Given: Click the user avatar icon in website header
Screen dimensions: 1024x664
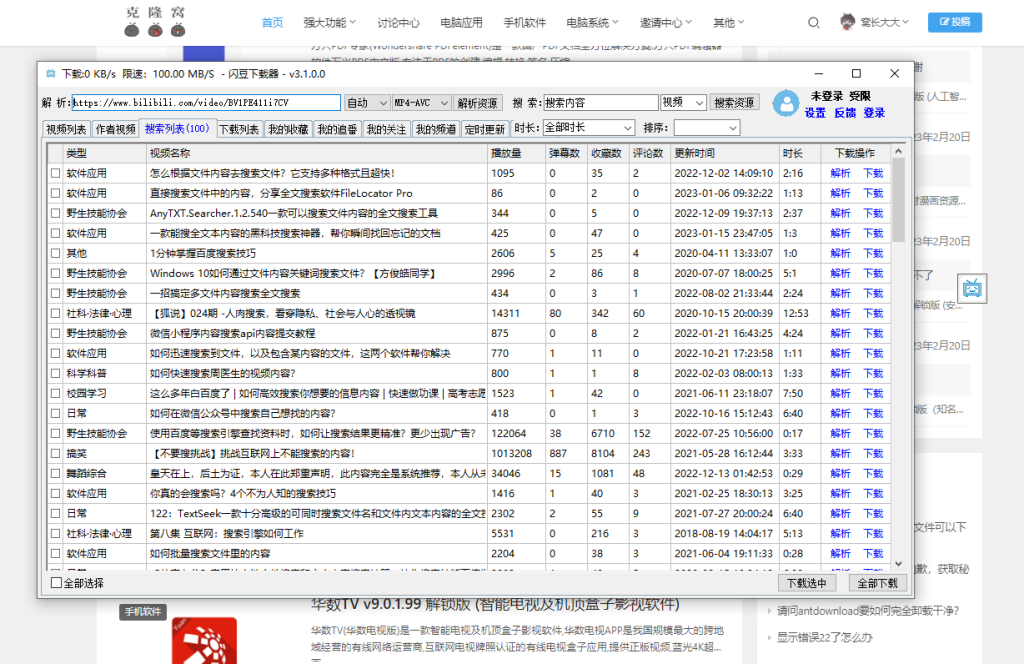Looking at the screenshot, I should tap(848, 22).
